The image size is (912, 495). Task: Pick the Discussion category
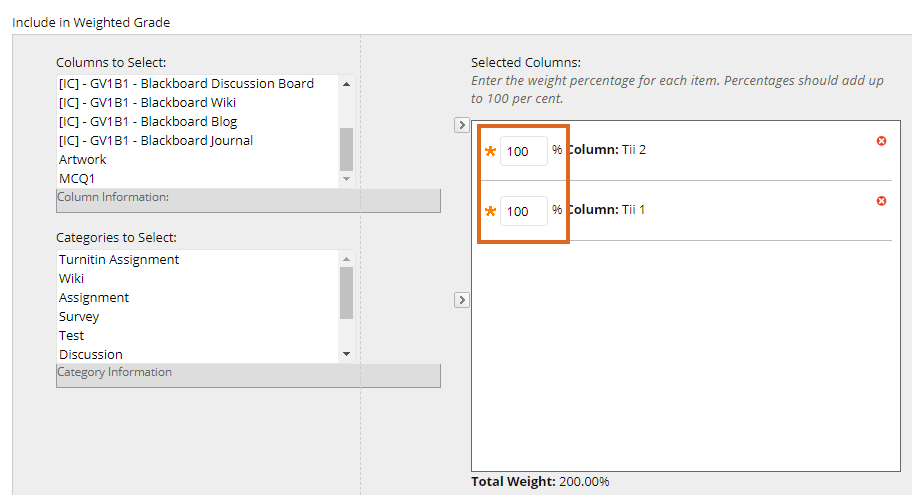91,354
